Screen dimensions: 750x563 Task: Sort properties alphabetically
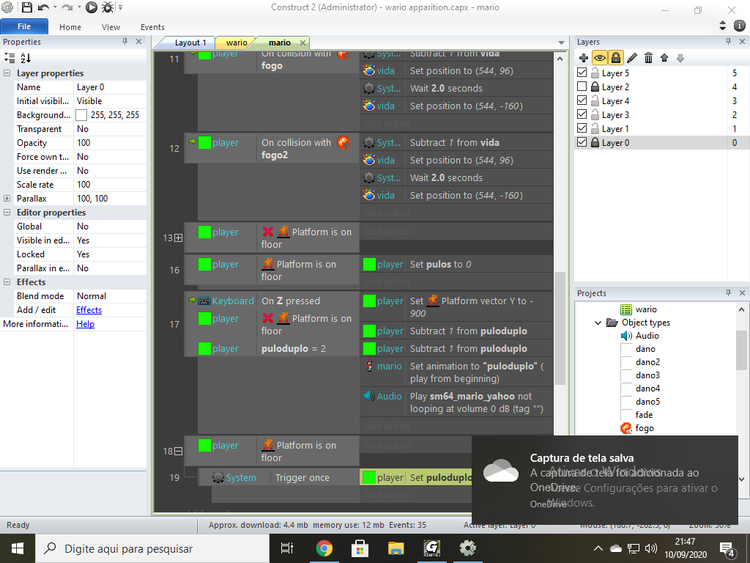[26, 58]
